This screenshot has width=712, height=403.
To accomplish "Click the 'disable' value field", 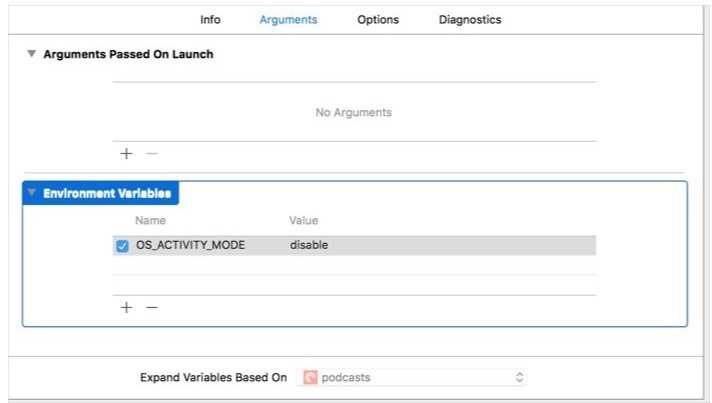I will [x=309, y=245].
